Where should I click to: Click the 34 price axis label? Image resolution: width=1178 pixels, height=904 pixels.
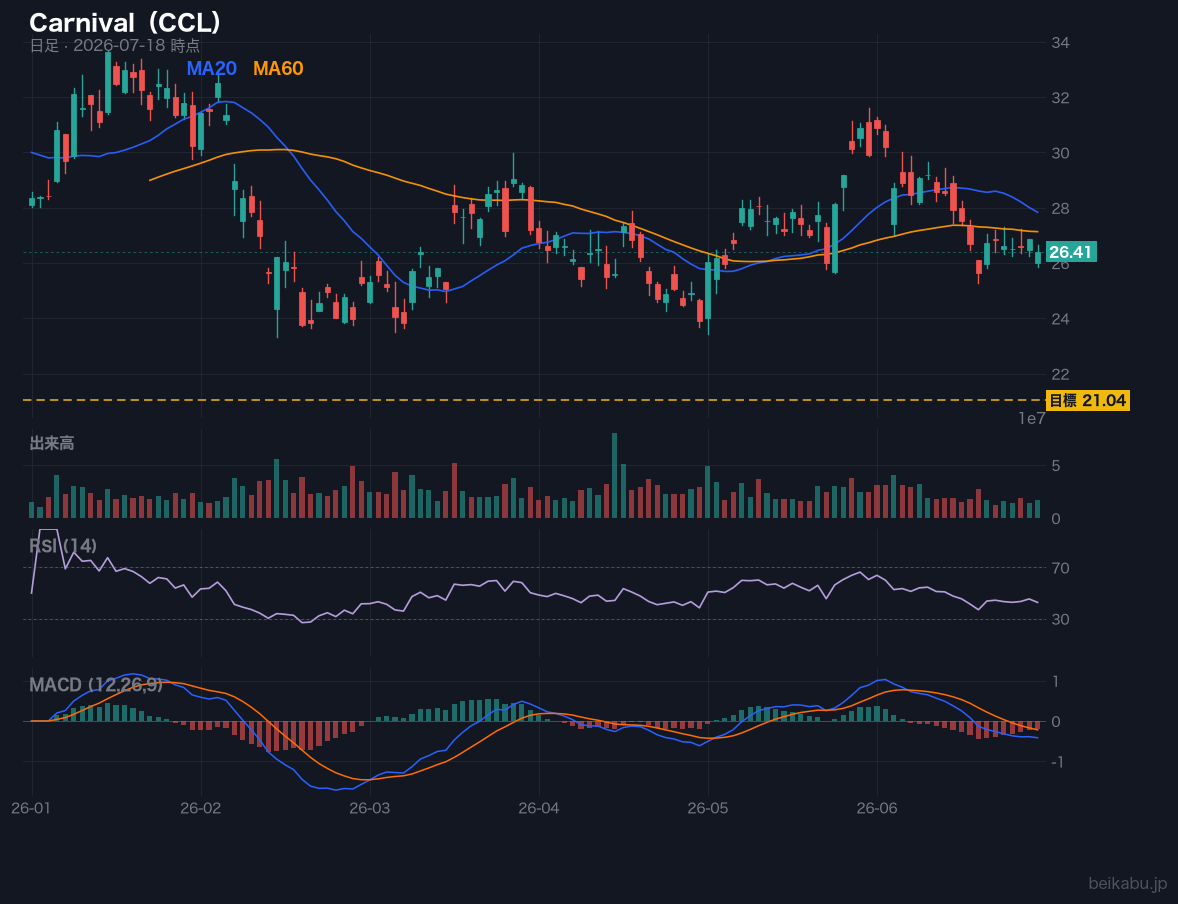[1060, 43]
